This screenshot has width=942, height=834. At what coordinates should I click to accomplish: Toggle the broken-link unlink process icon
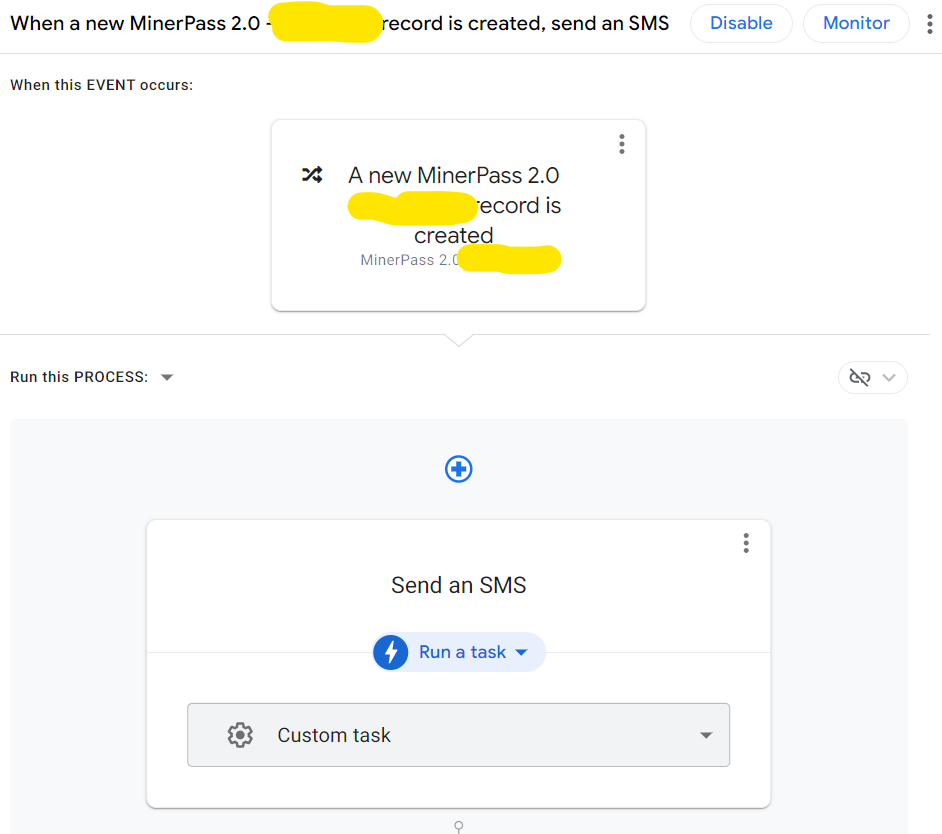click(859, 377)
